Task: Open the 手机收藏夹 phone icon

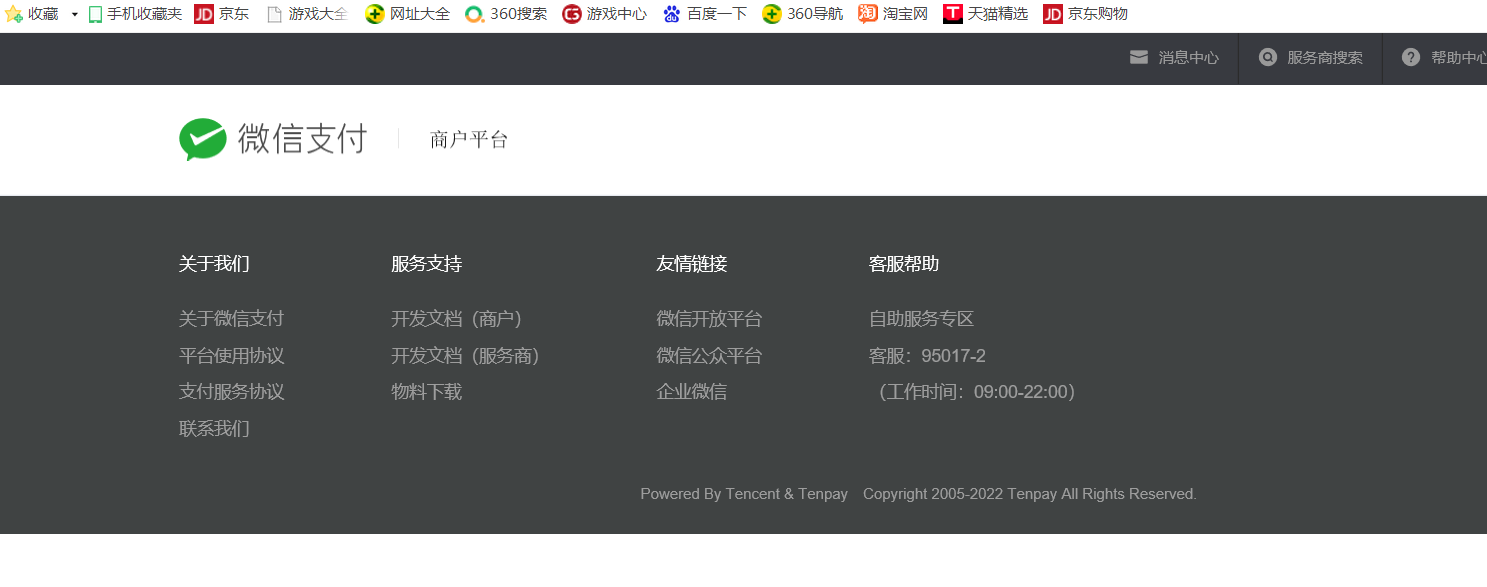Action: [96, 14]
